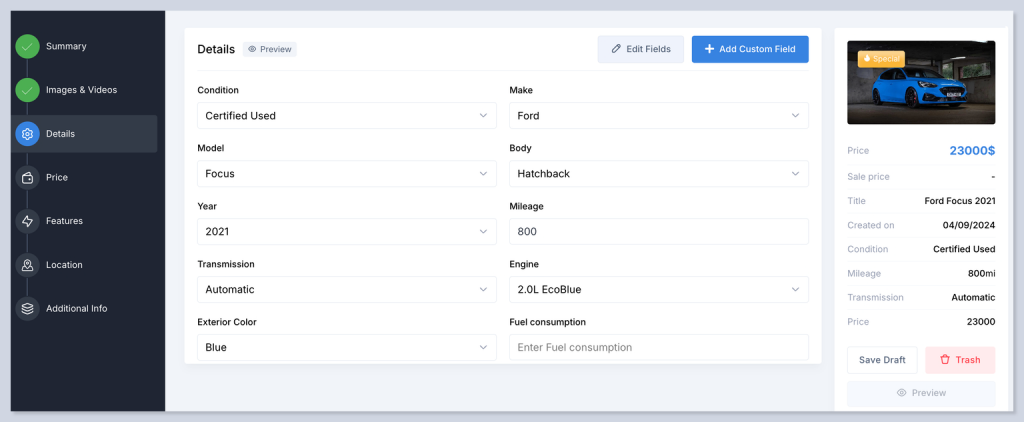The image size is (1024, 422).
Task: Click the lightning bolt Features icon
Action: (27, 221)
